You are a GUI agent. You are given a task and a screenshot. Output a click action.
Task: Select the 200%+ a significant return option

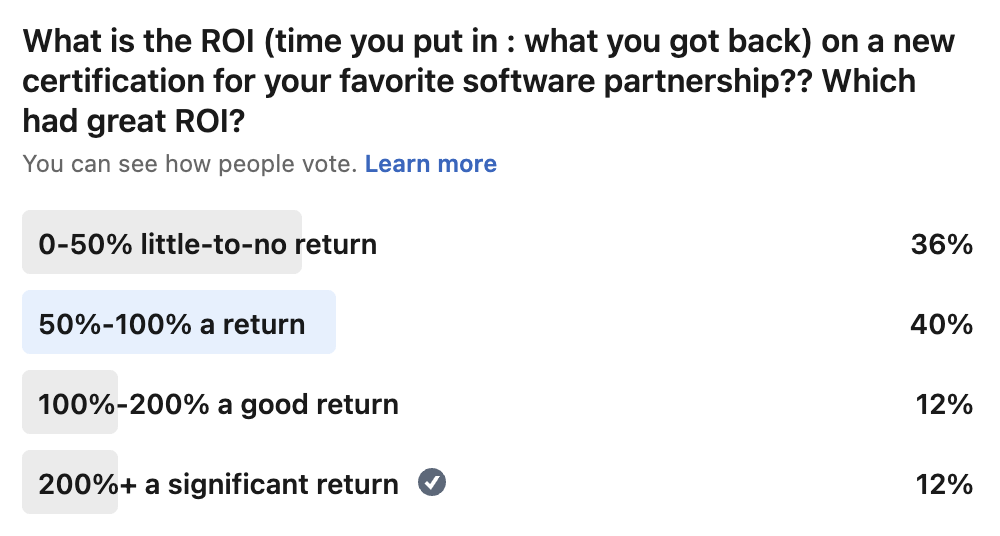(218, 484)
